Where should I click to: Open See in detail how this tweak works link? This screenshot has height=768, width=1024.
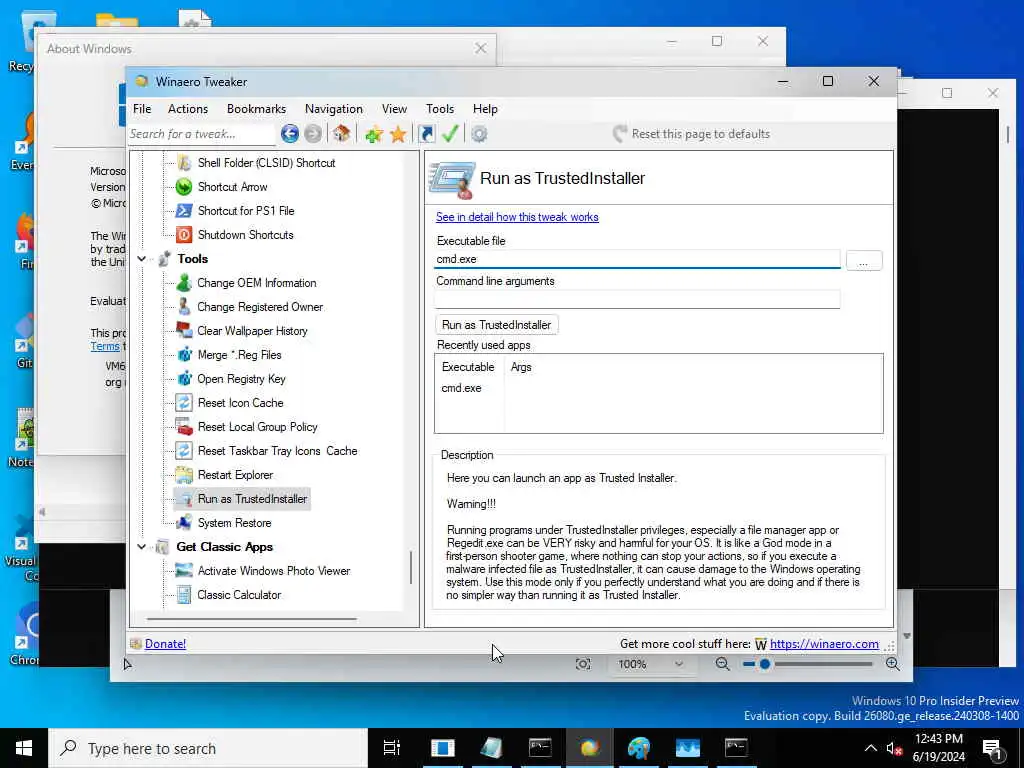pyautogui.click(x=517, y=217)
